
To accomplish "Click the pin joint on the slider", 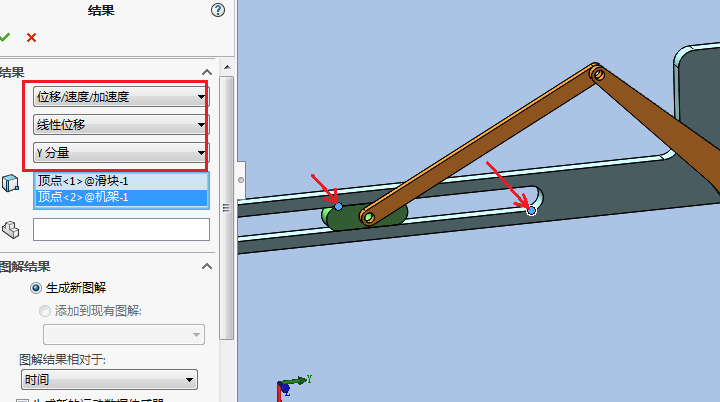I will [368, 218].
